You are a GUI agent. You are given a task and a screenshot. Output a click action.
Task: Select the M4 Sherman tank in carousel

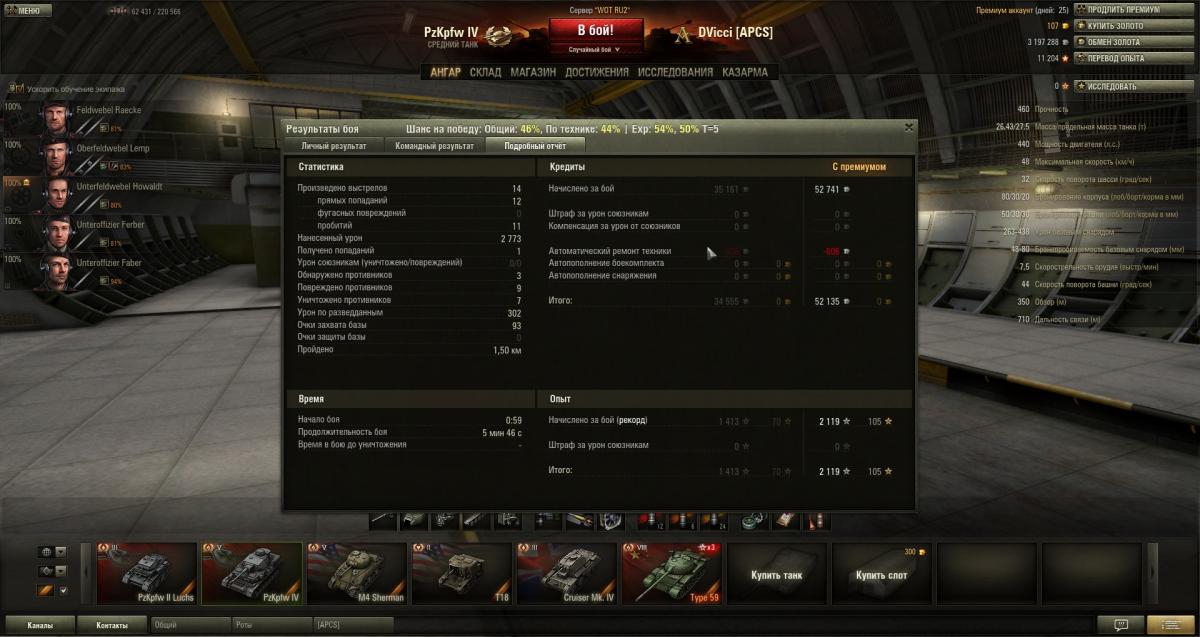357,573
